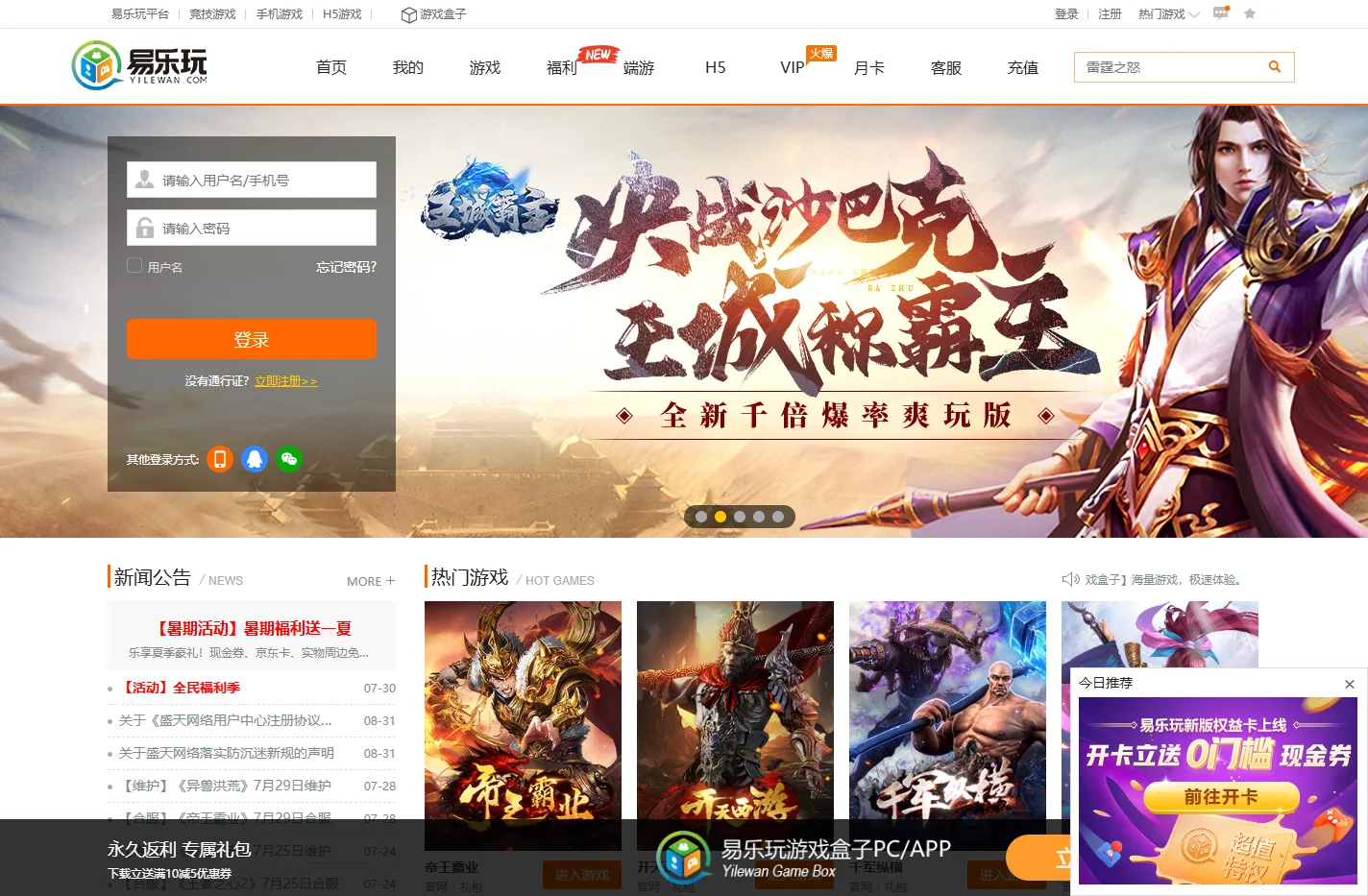Screen dimensions: 1368x896
Task: Open the 客服 nav item
Action: (x=946, y=67)
